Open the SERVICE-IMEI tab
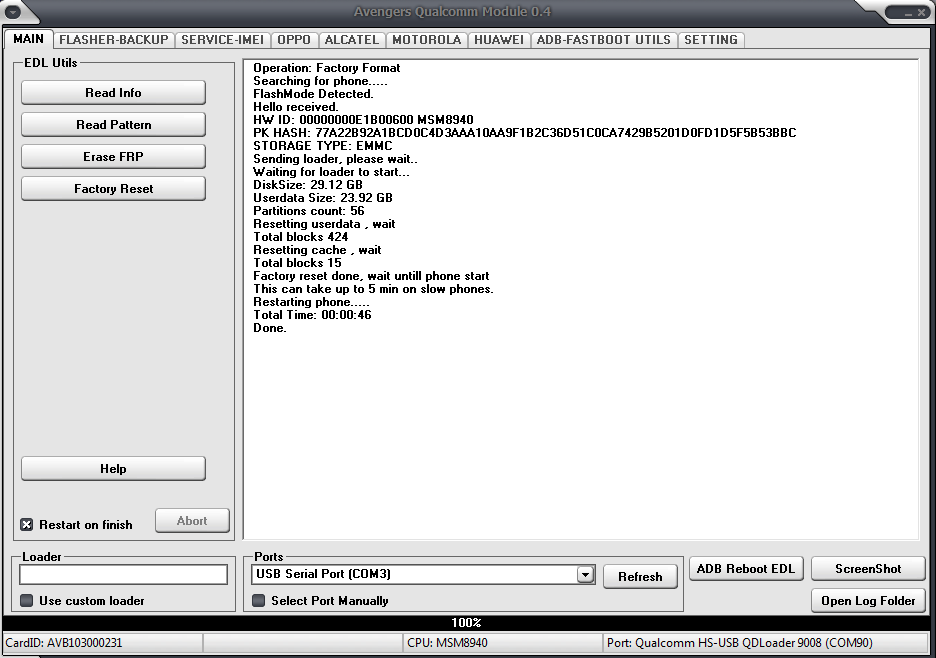The height and width of the screenshot is (658, 936). [222, 39]
